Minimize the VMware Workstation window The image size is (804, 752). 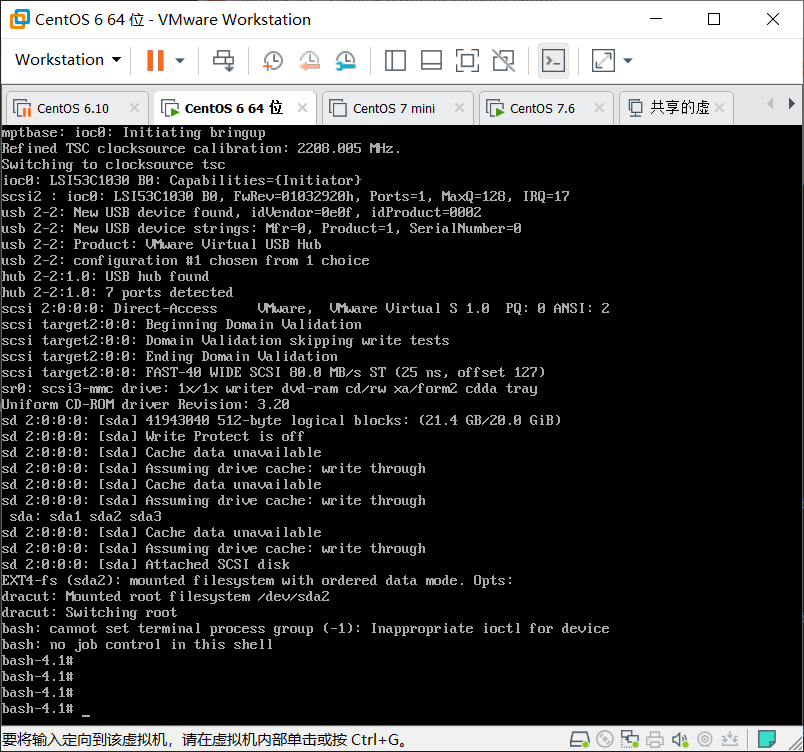pyautogui.click(x=656, y=19)
